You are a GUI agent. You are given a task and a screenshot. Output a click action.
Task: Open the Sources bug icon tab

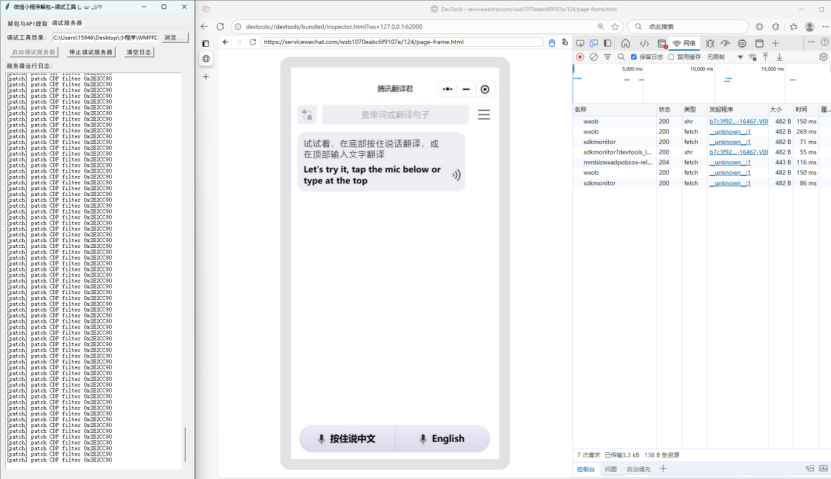coord(710,43)
